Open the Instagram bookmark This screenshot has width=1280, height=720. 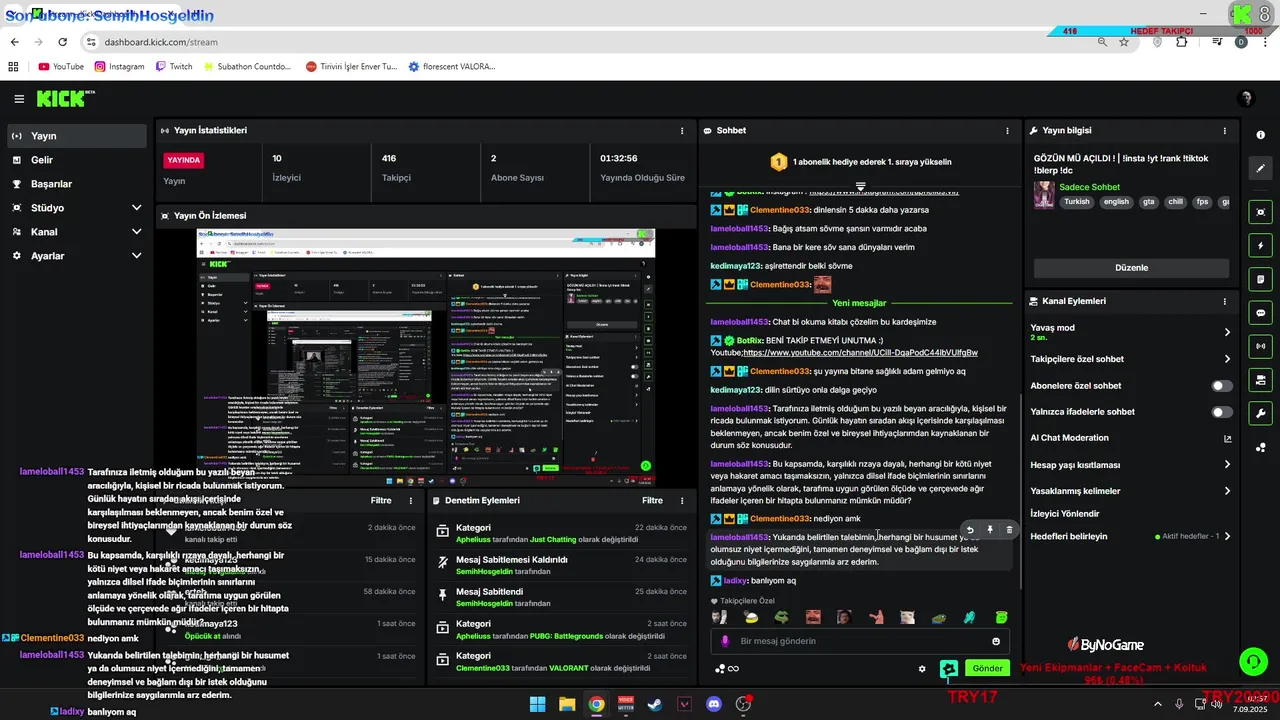coord(120,67)
